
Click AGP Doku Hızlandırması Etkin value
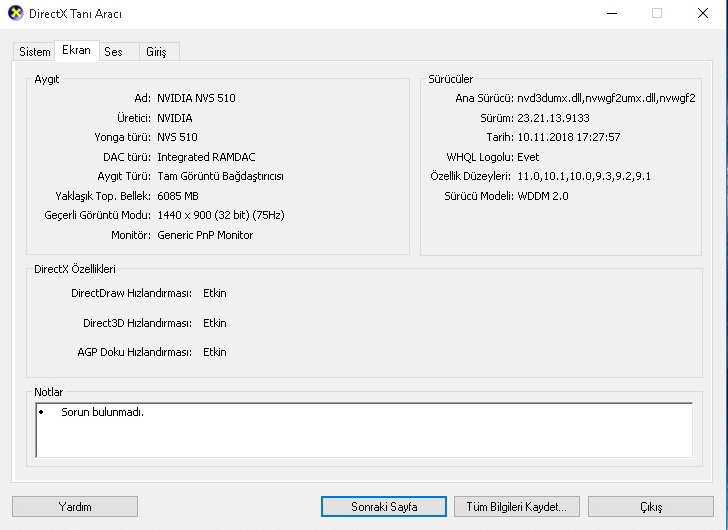(214, 352)
